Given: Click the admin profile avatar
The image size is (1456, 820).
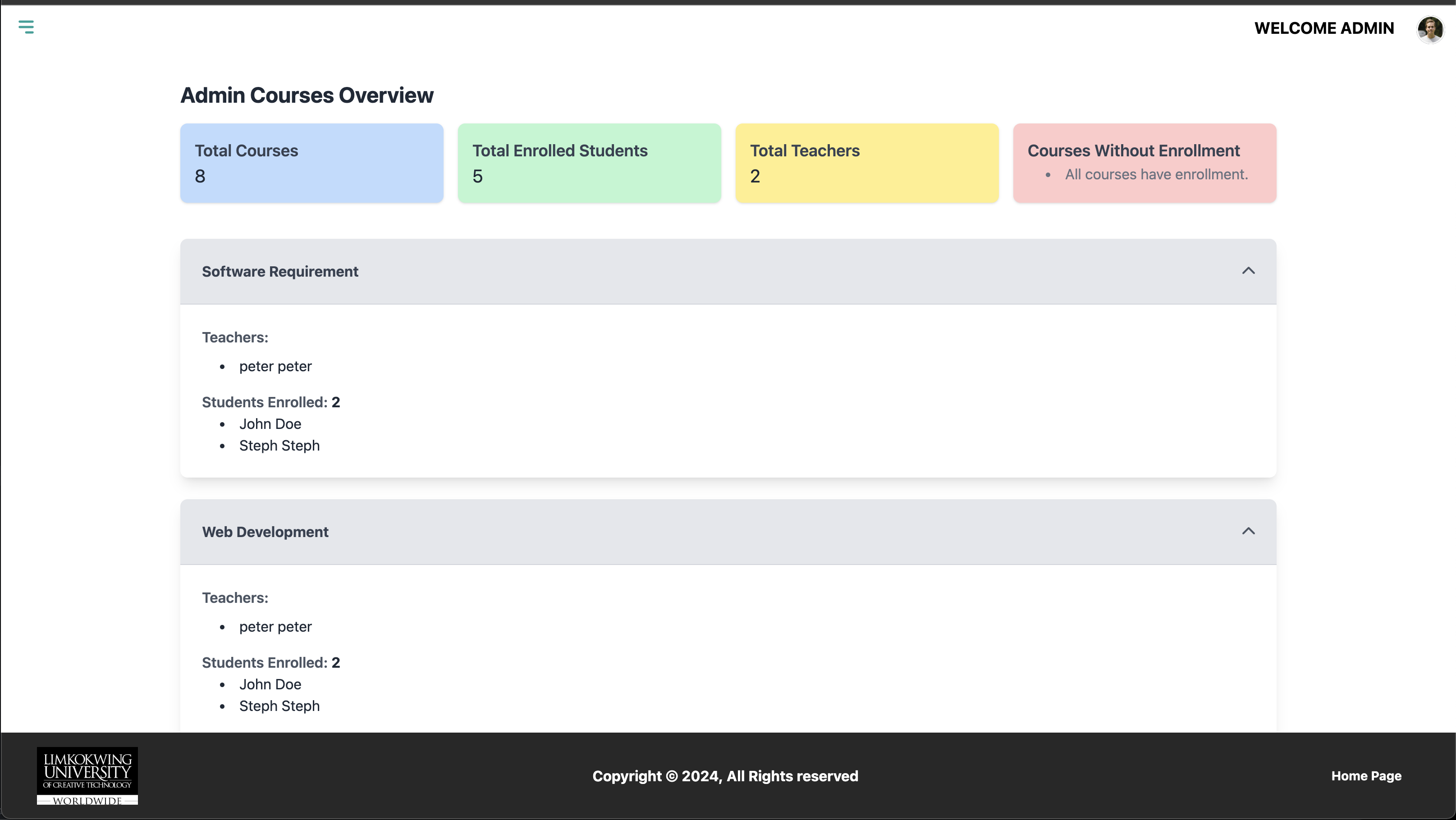Looking at the screenshot, I should click(x=1430, y=29).
